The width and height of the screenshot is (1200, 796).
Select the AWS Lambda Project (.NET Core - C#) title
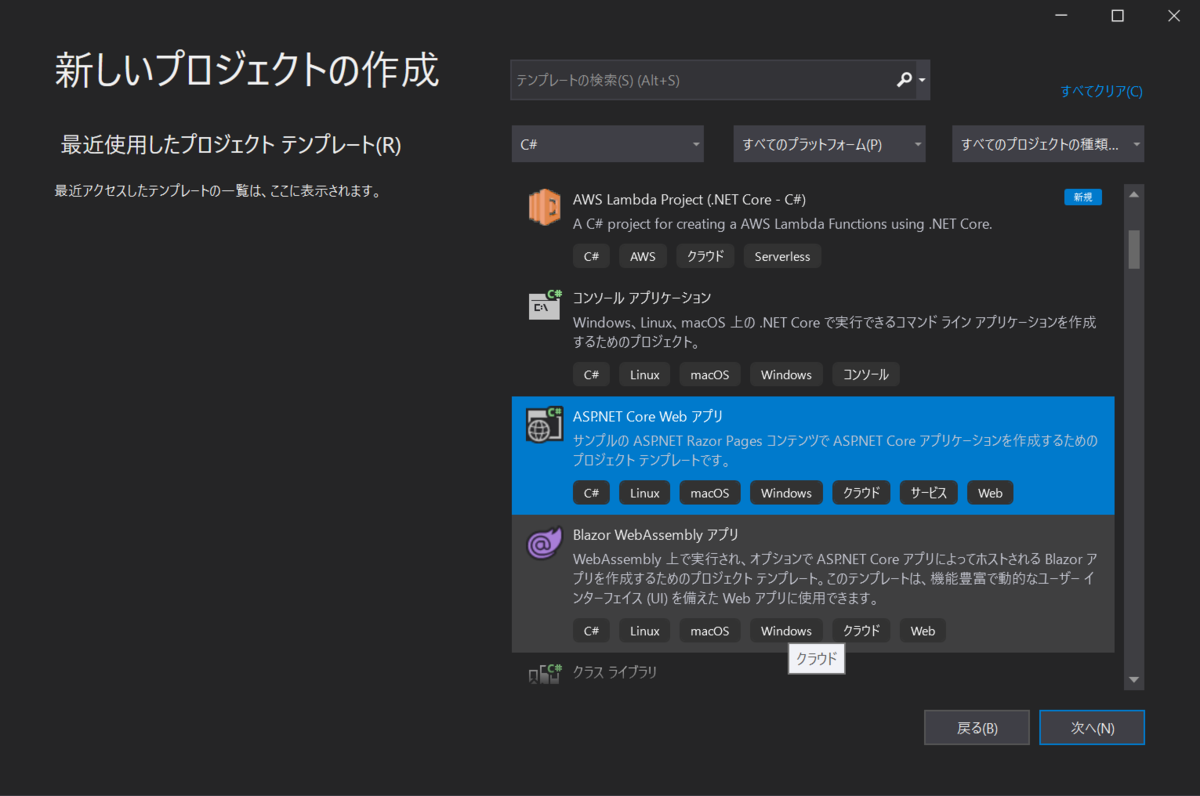(689, 199)
